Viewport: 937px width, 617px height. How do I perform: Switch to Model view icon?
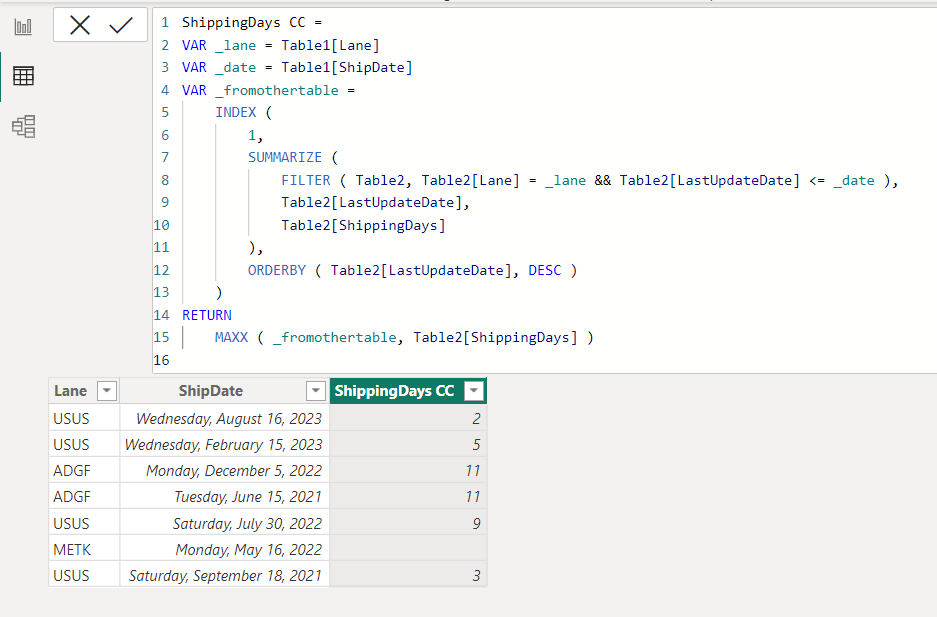pyautogui.click(x=23, y=127)
